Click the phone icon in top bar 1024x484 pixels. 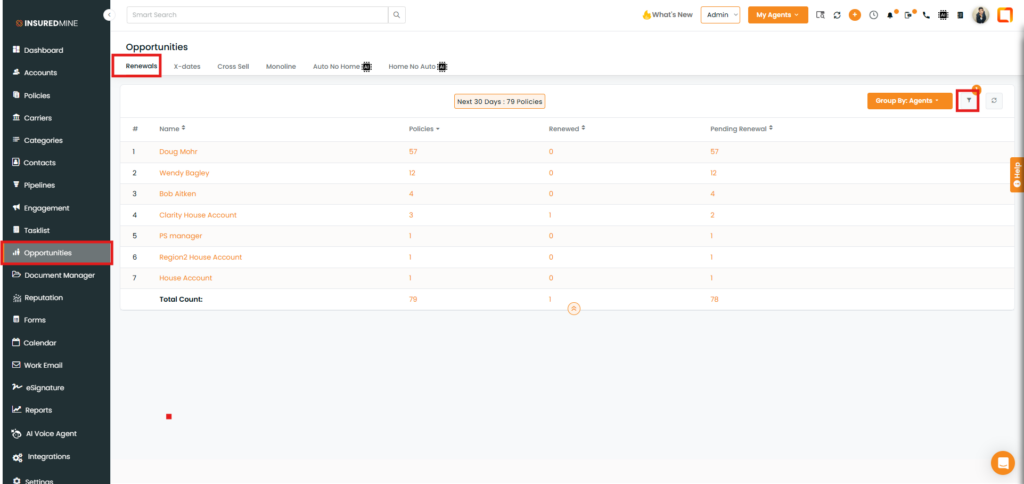[926, 15]
